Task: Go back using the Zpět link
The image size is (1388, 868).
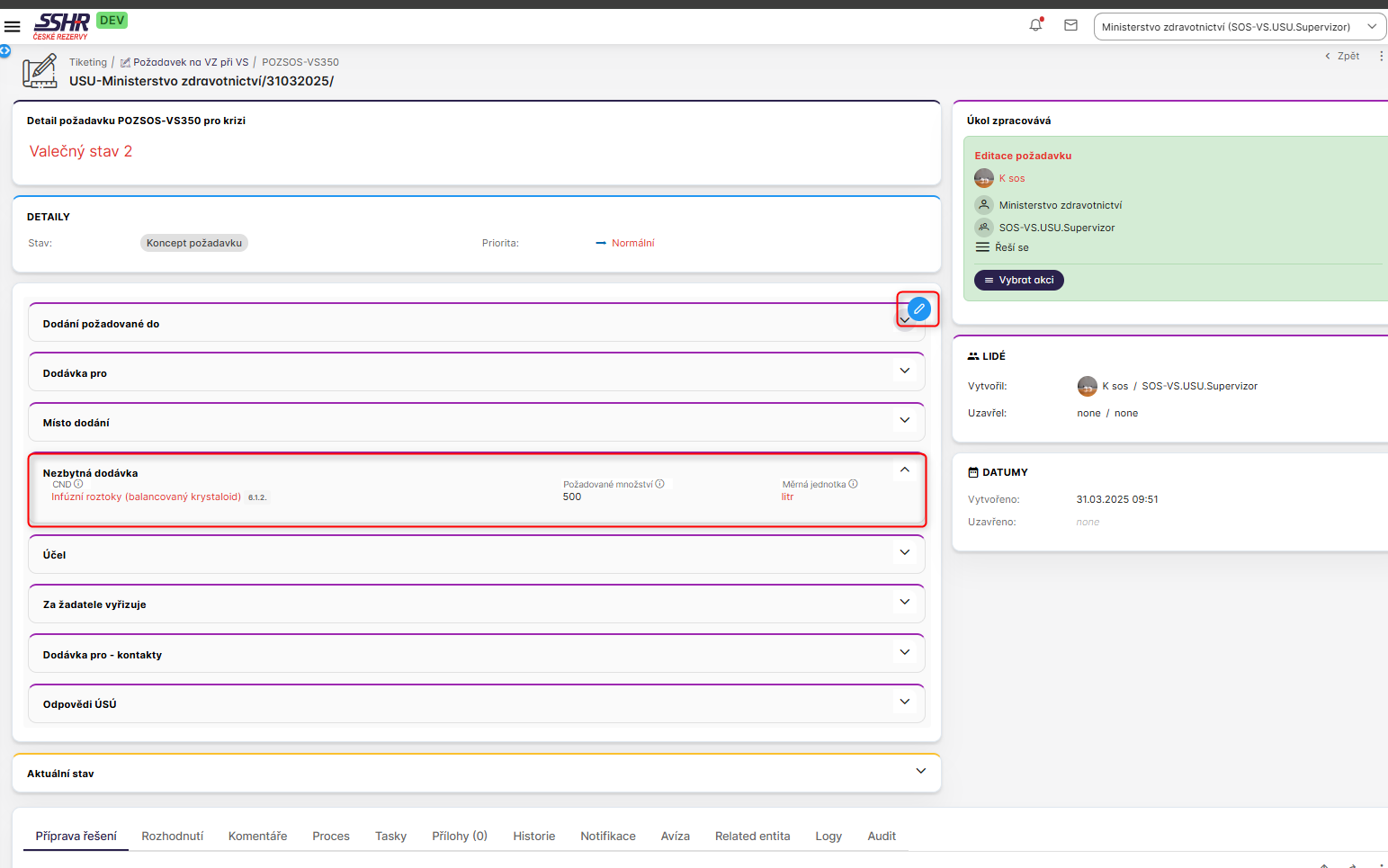Action: pos(1342,56)
